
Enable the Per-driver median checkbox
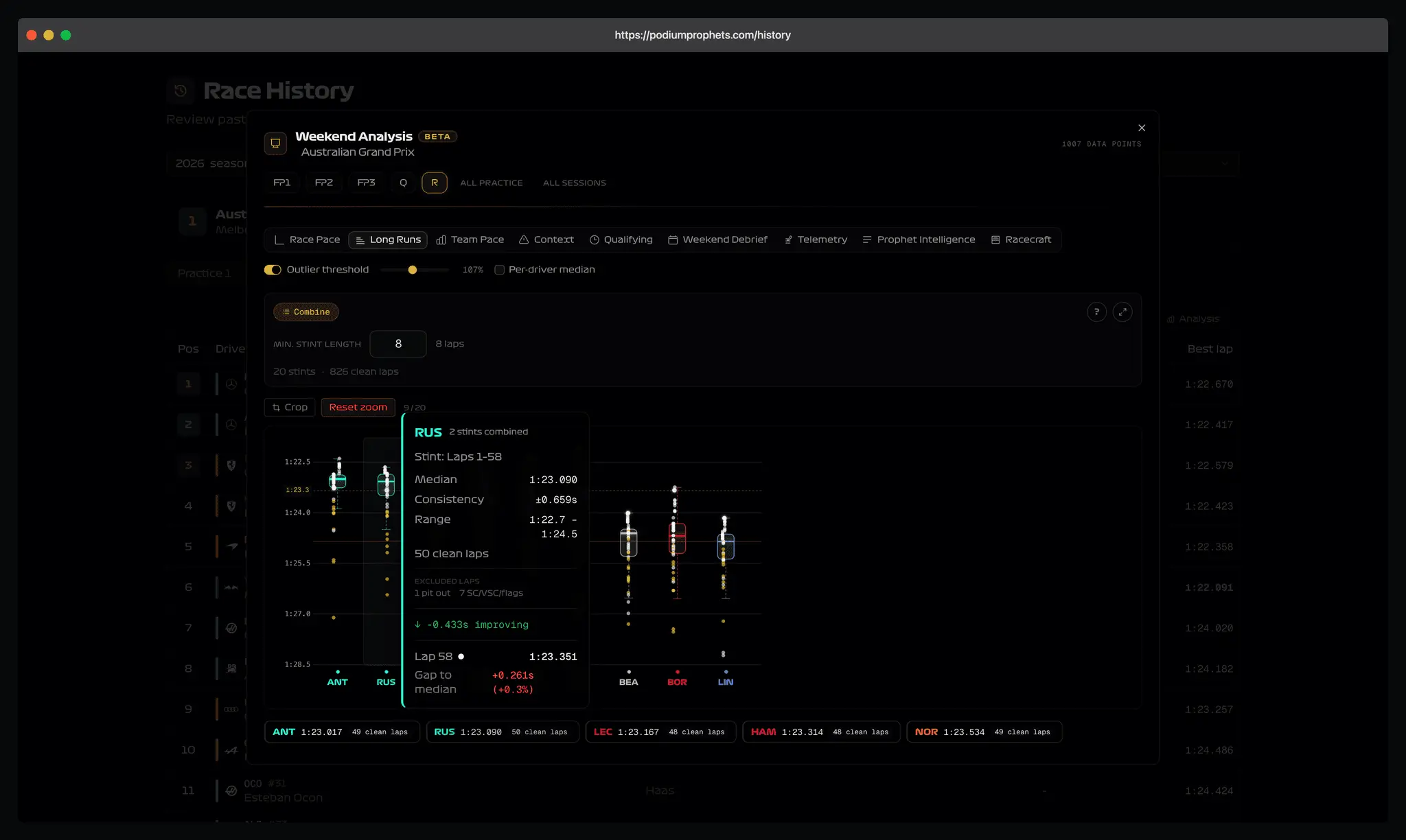(500, 270)
